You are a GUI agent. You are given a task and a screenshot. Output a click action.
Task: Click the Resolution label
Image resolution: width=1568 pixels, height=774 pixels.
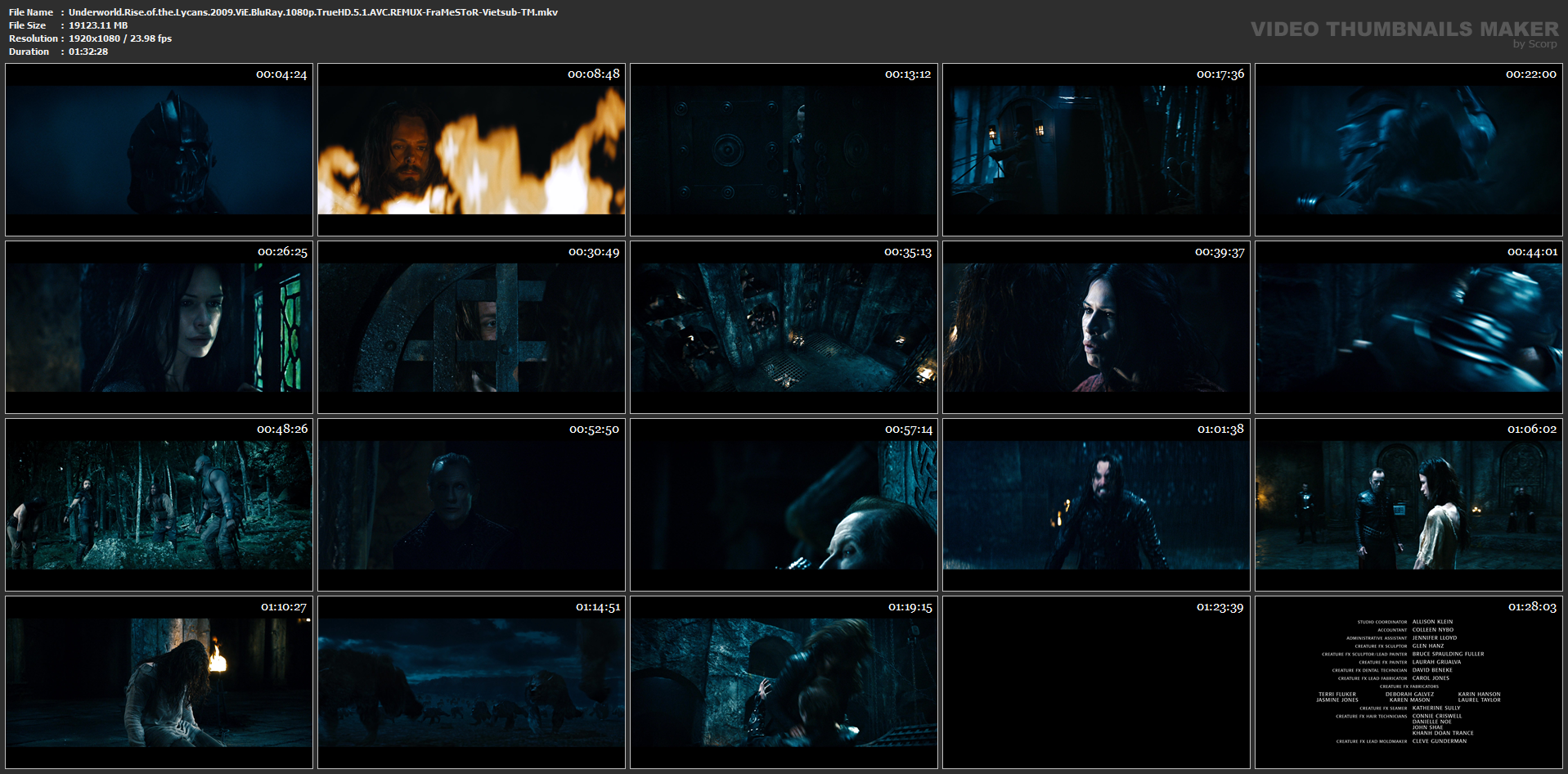click(x=34, y=38)
